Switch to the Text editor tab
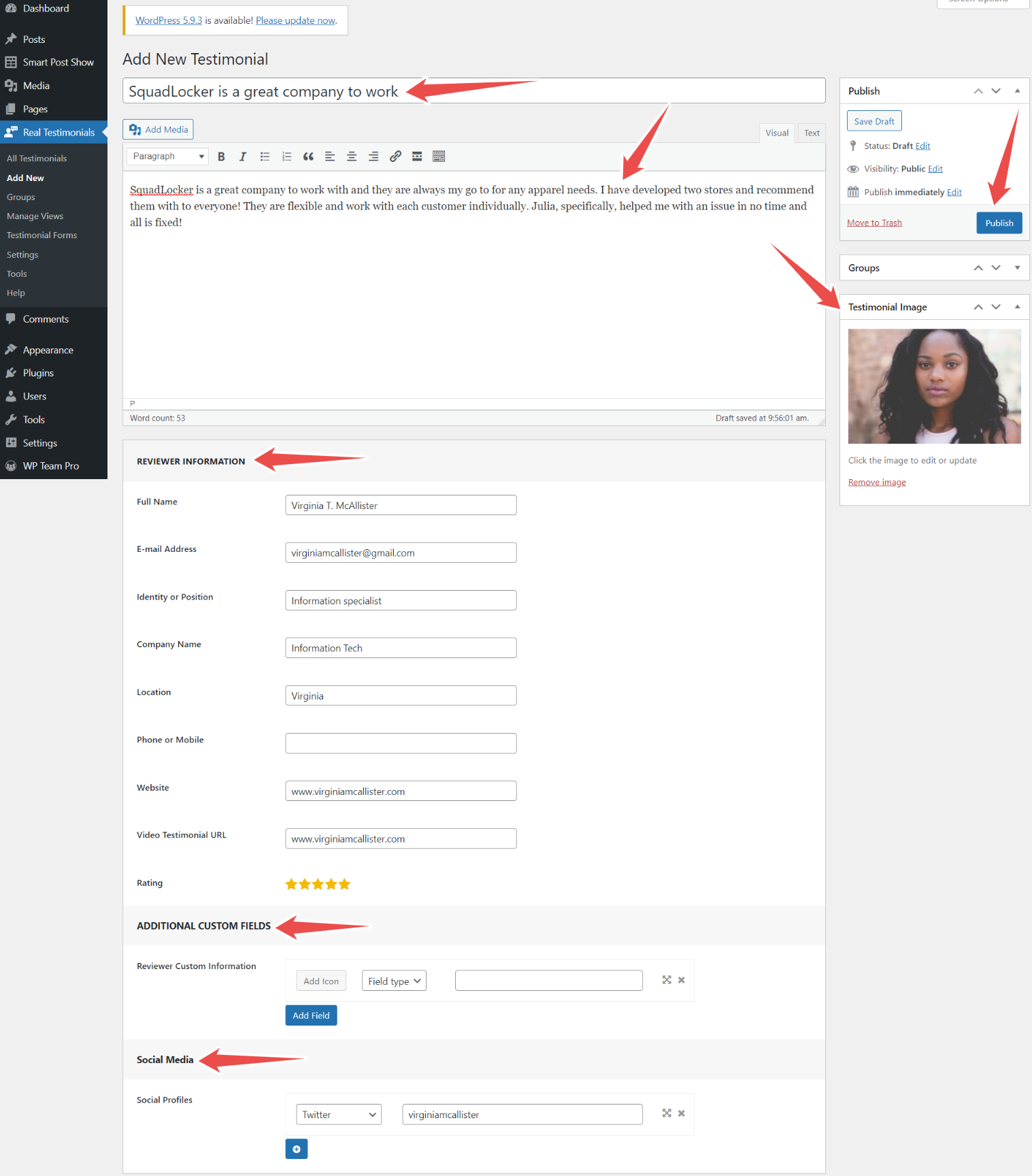 [812, 133]
